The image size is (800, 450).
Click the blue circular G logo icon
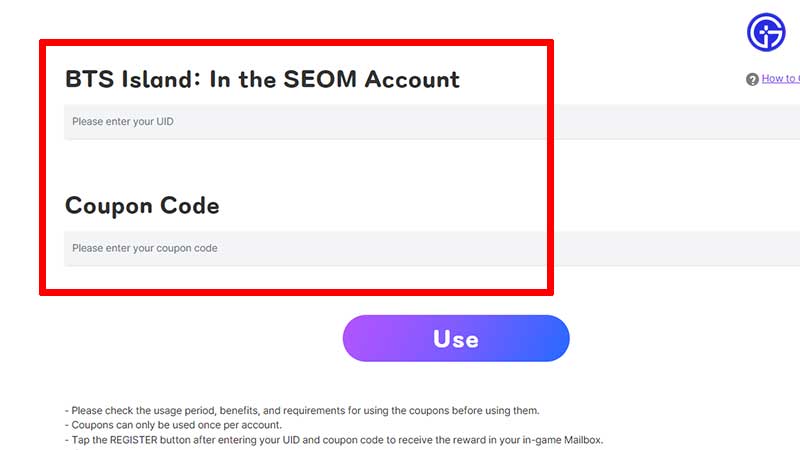pyautogui.click(x=766, y=33)
